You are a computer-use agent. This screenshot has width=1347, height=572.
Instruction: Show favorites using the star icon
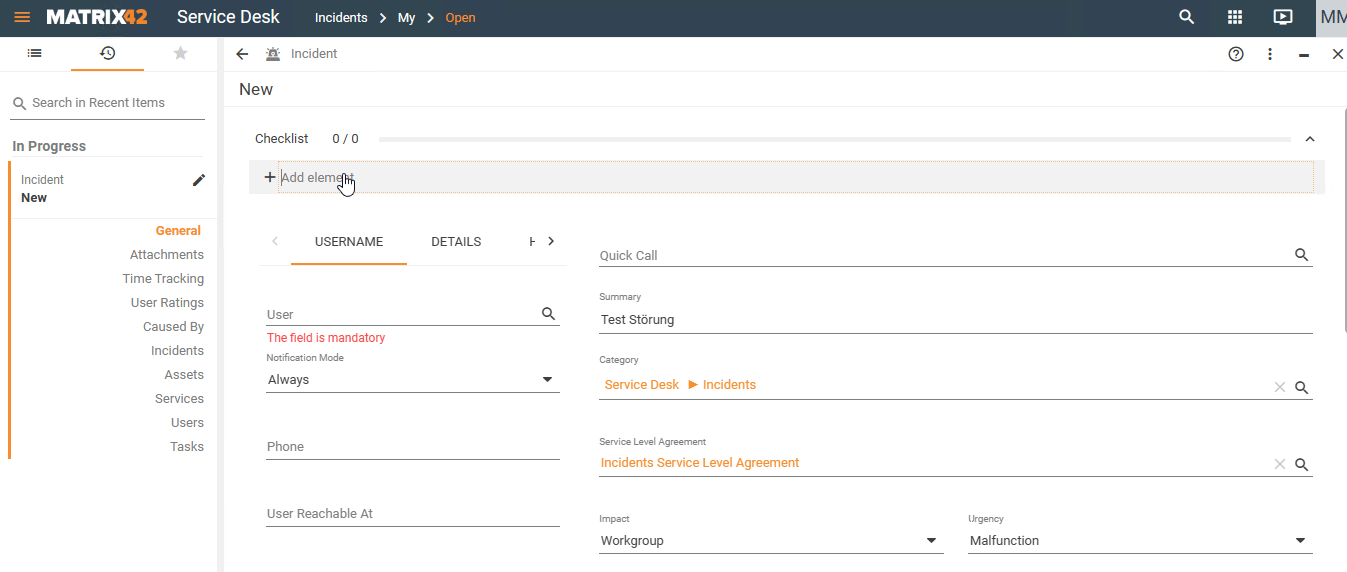180,53
